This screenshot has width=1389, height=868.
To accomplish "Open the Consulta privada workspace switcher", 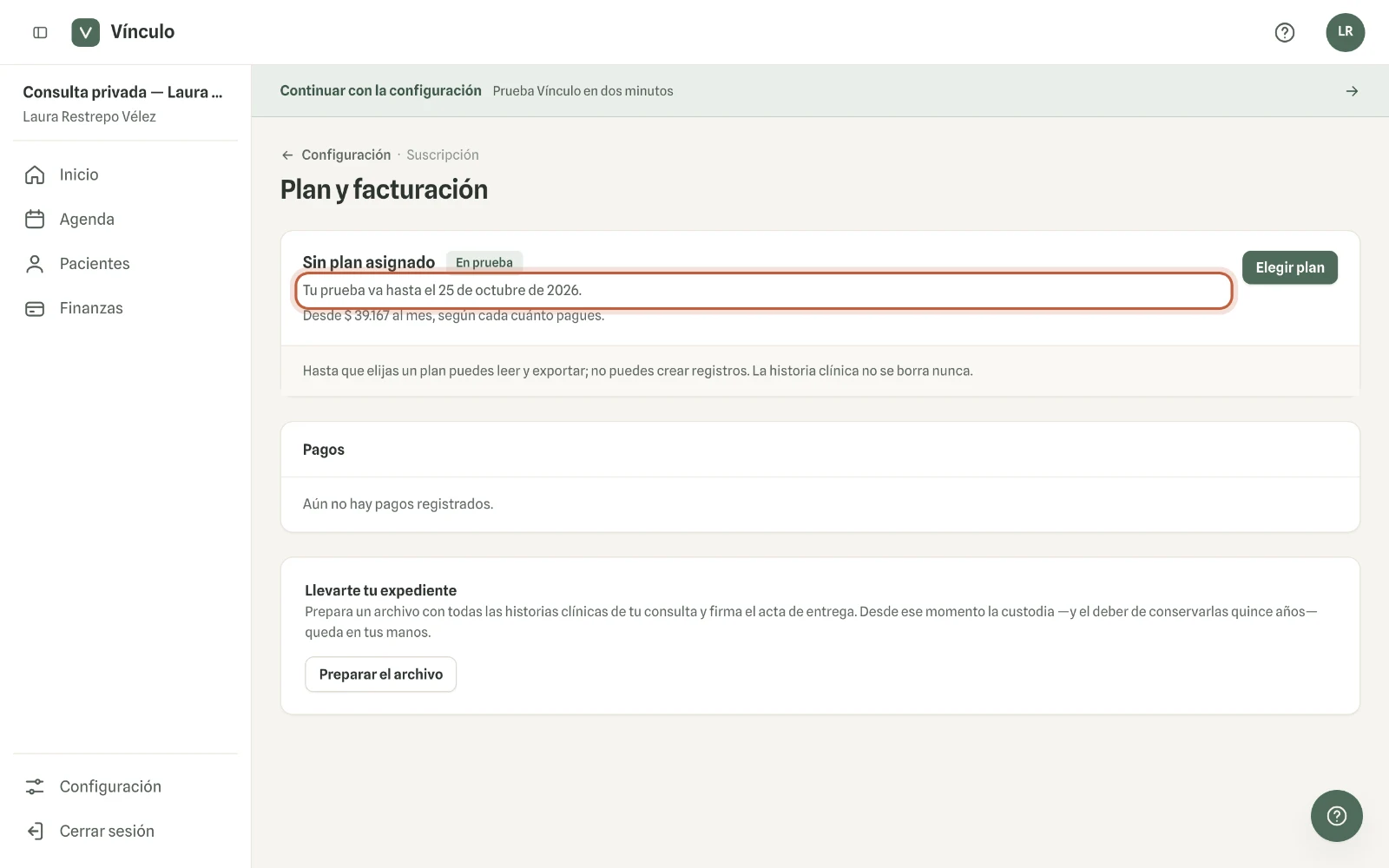I will [x=125, y=103].
